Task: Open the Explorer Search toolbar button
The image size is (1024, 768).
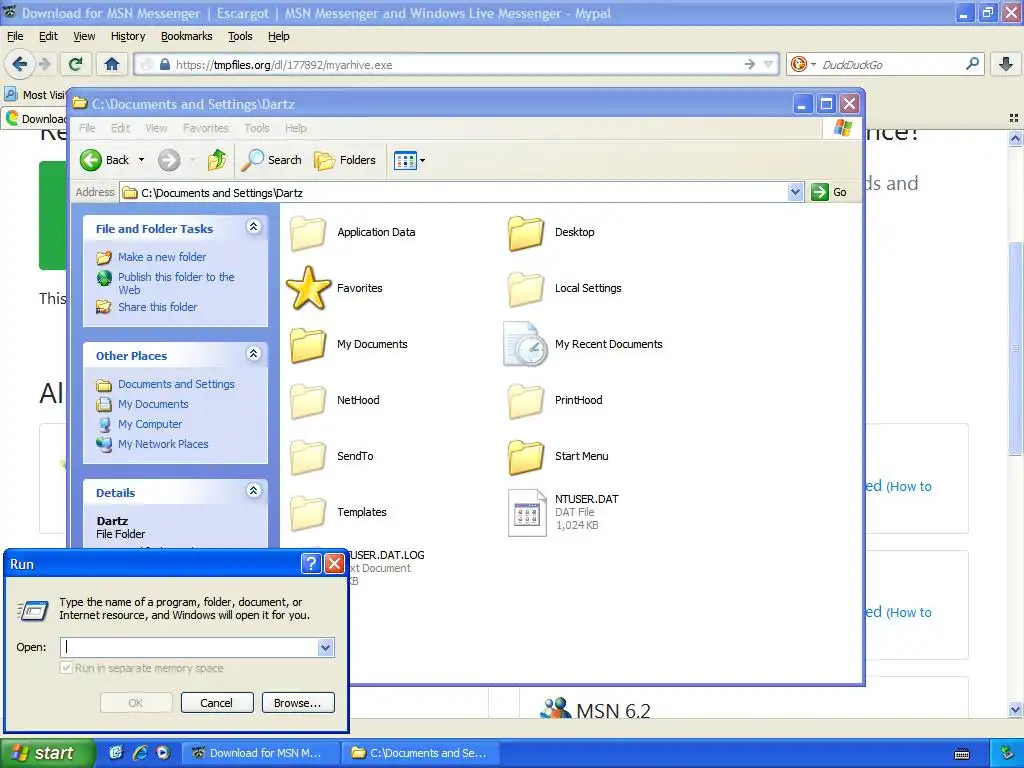Action: [272, 160]
